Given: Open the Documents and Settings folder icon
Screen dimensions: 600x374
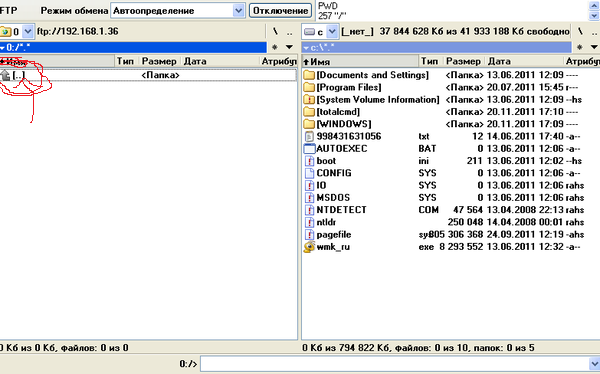Looking at the screenshot, I should [x=309, y=75].
